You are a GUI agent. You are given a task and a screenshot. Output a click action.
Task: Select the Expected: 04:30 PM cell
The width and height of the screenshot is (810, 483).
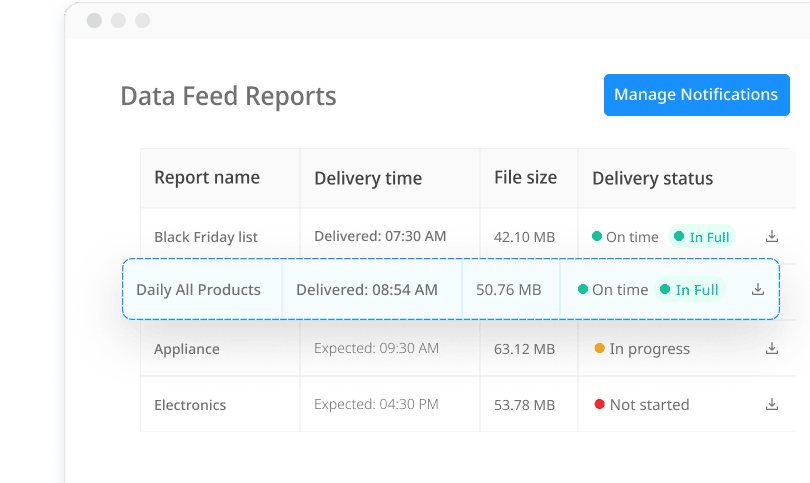point(377,404)
